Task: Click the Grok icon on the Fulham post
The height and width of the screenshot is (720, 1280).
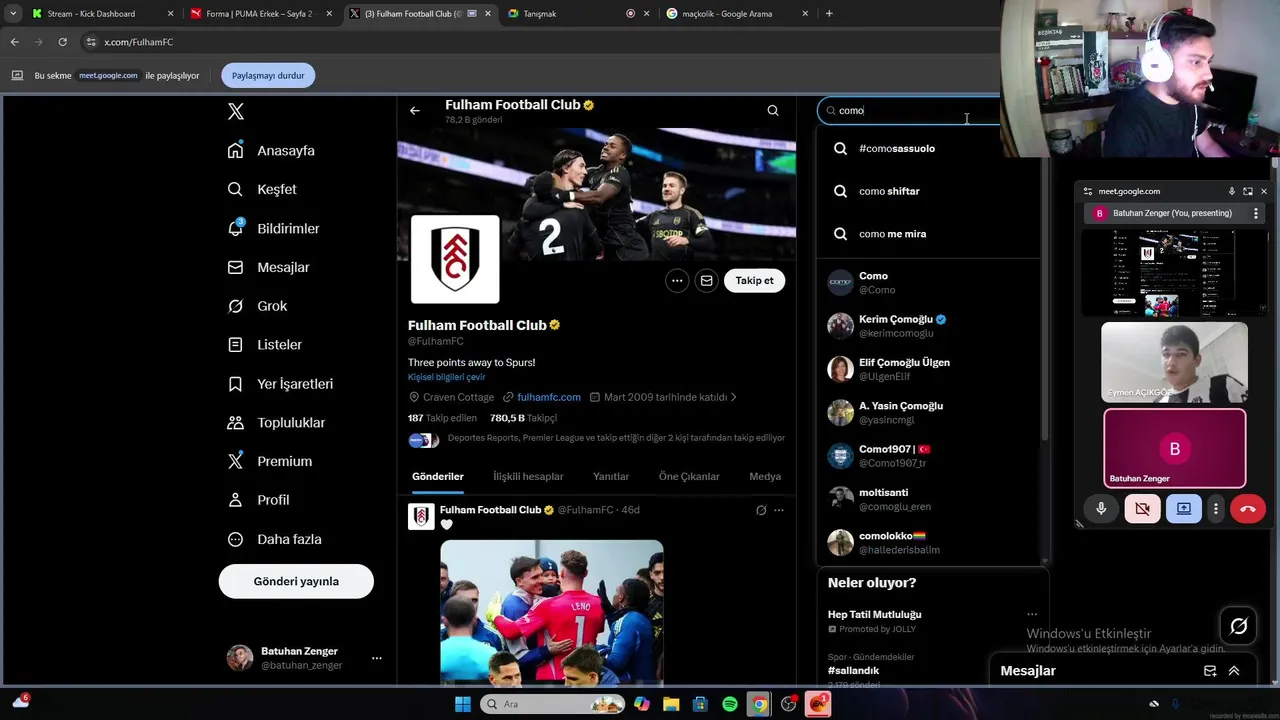Action: click(761, 510)
